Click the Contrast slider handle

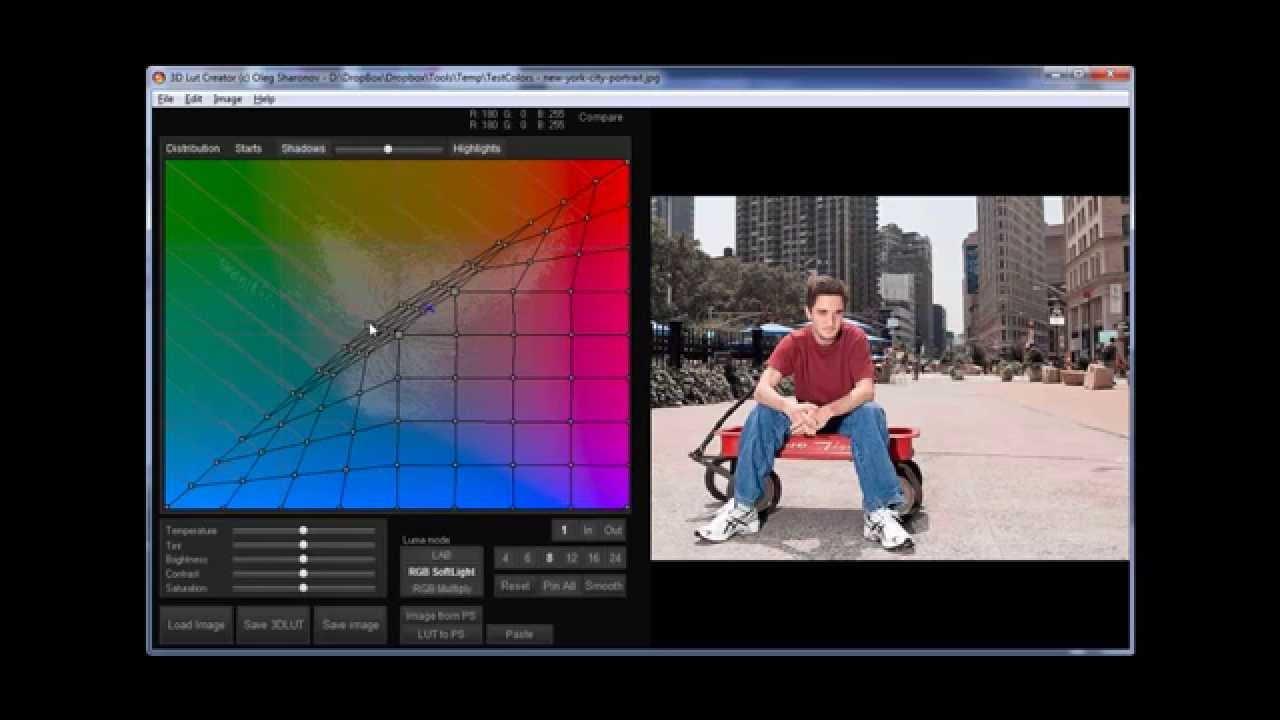[303, 574]
